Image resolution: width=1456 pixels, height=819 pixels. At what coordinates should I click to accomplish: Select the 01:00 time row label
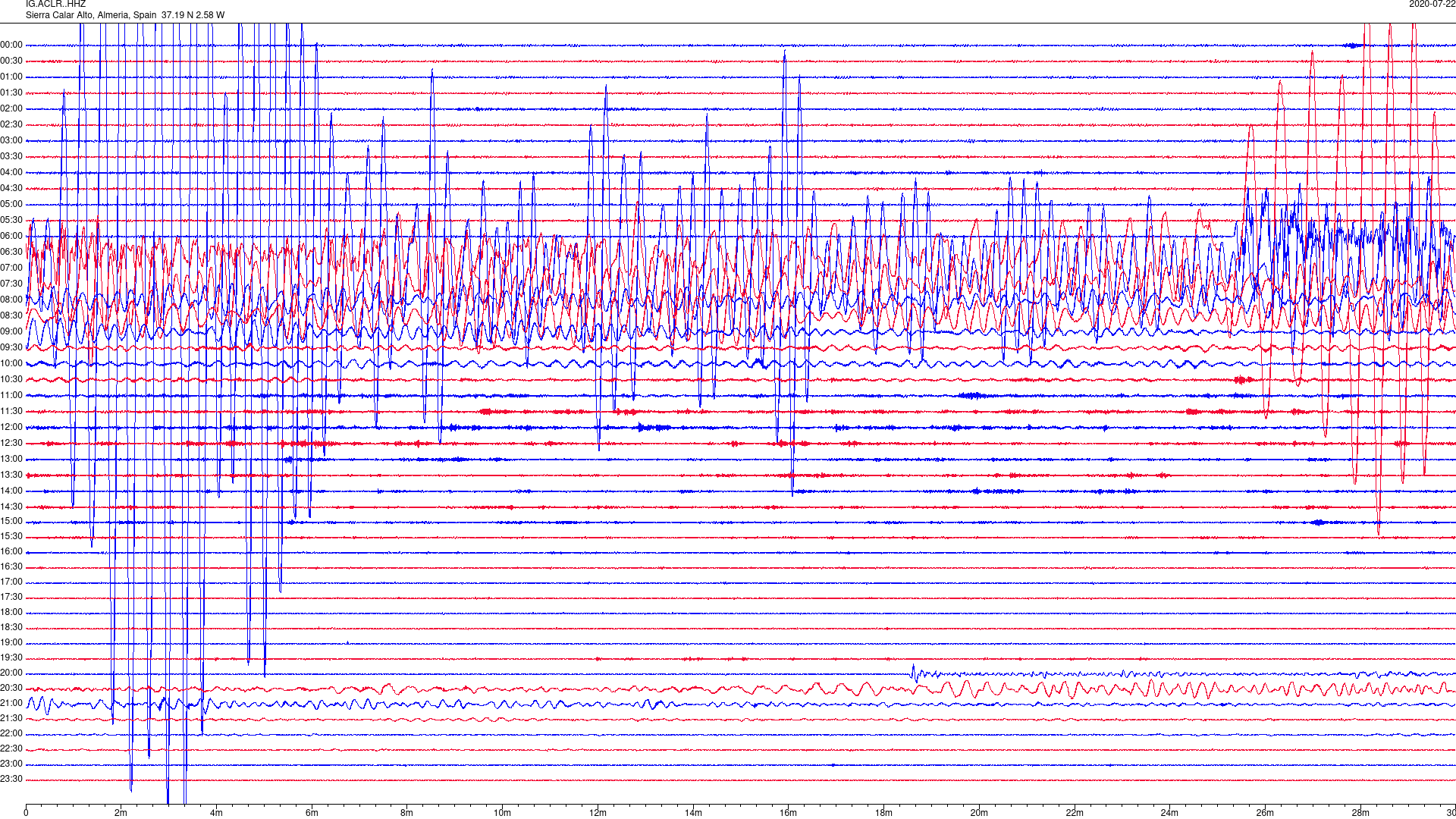(11, 77)
